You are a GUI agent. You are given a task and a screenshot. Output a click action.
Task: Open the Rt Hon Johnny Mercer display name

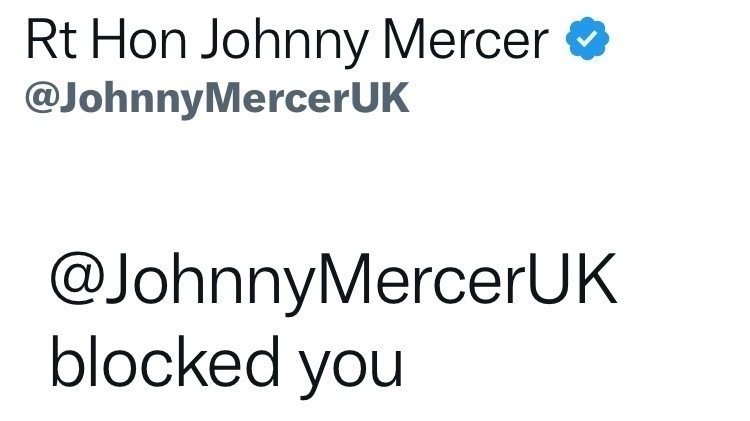tap(289, 42)
